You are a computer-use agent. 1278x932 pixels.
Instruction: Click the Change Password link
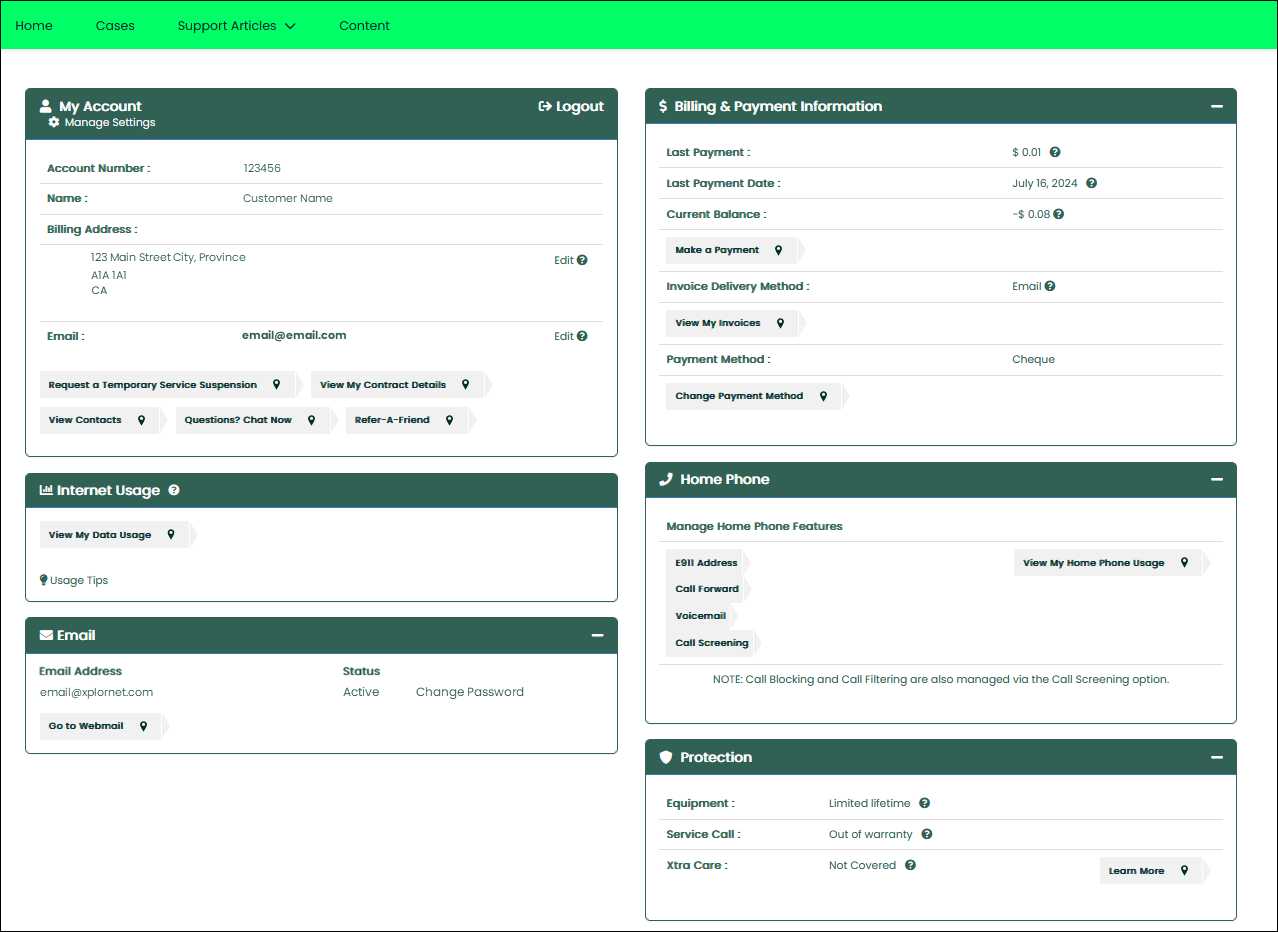pos(469,692)
